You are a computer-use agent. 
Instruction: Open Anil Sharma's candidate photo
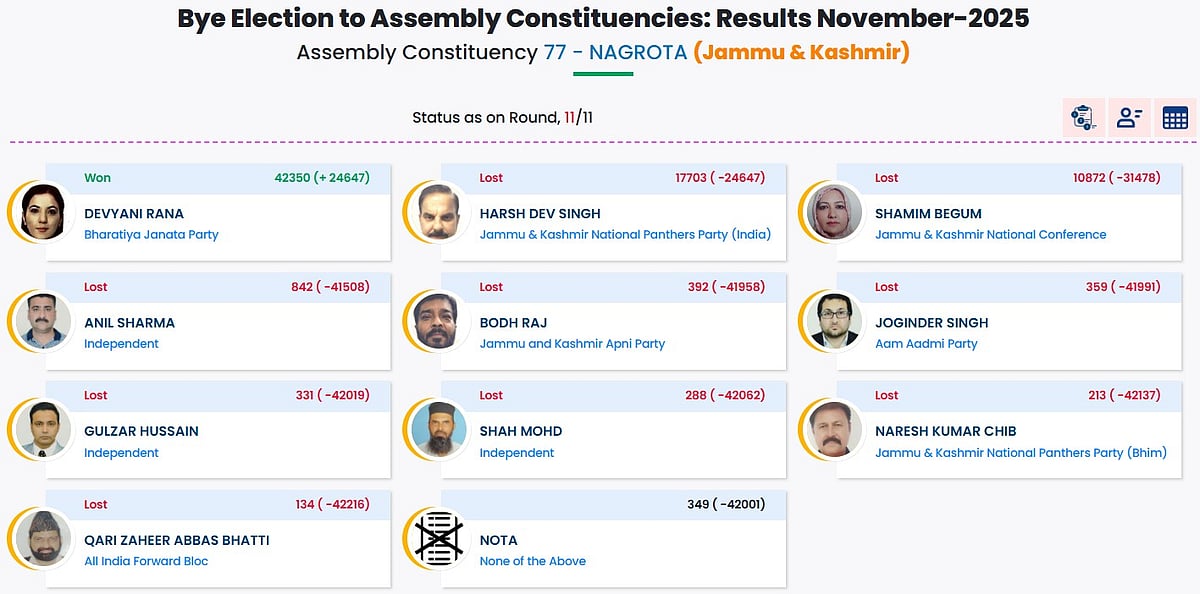pyautogui.click(x=42, y=321)
